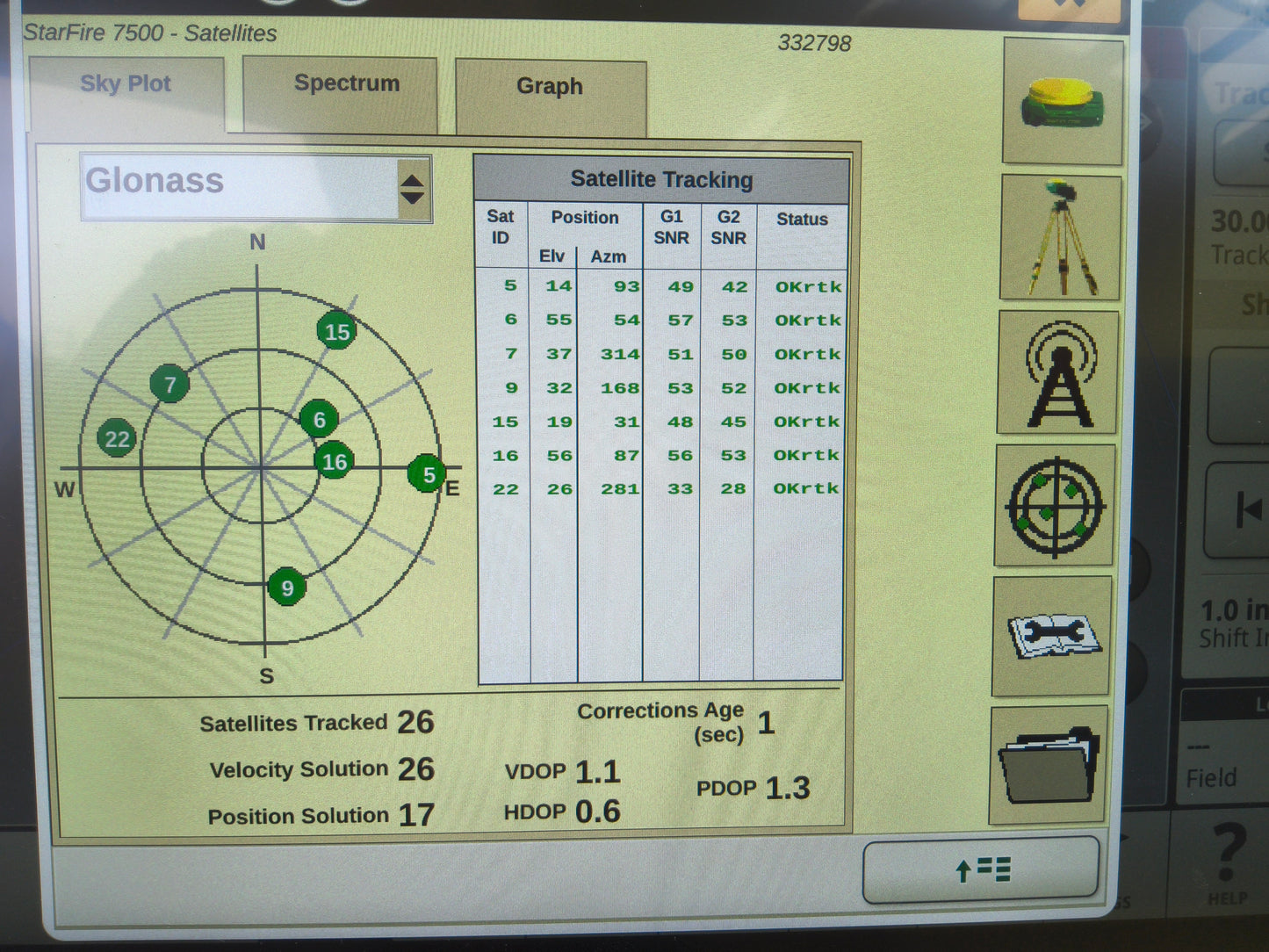Open the folder data icon
Image resolution: width=1269 pixels, height=952 pixels.
1049,764
